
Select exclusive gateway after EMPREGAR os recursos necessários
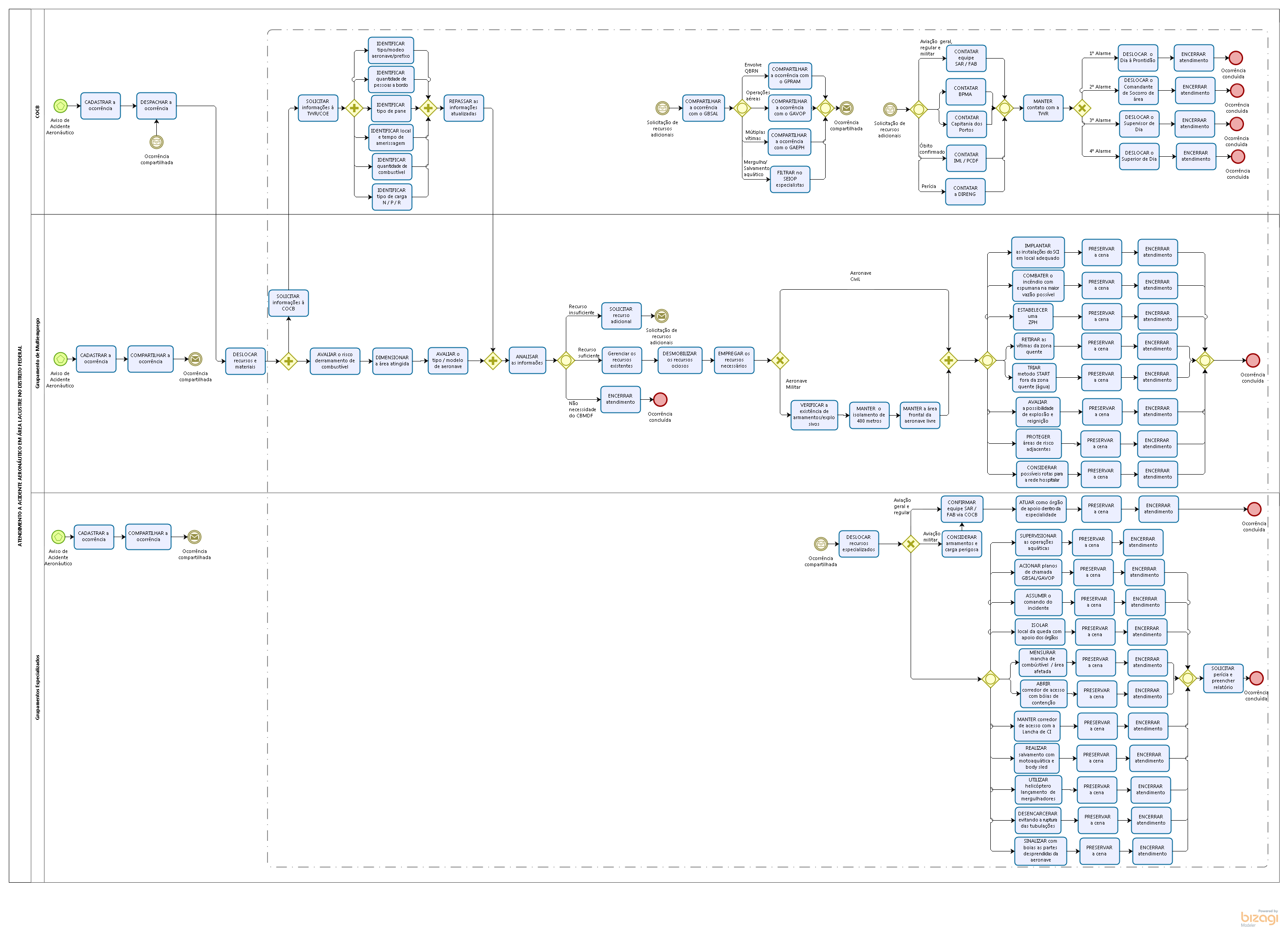click(x=780, y=360)
